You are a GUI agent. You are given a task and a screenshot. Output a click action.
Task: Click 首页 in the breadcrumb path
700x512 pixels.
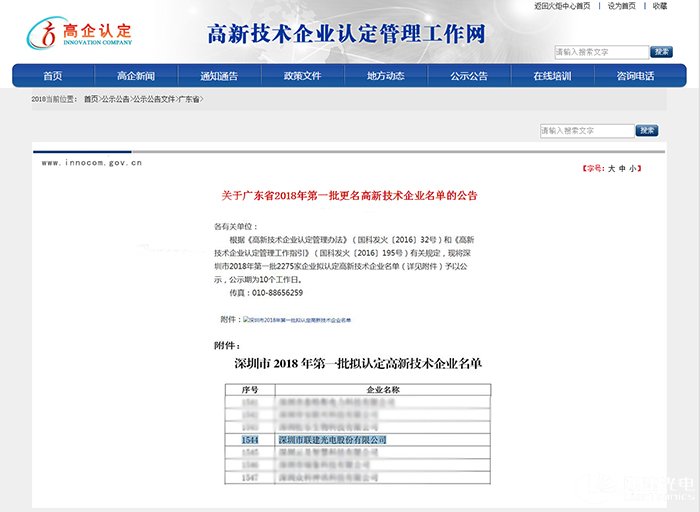91,100
